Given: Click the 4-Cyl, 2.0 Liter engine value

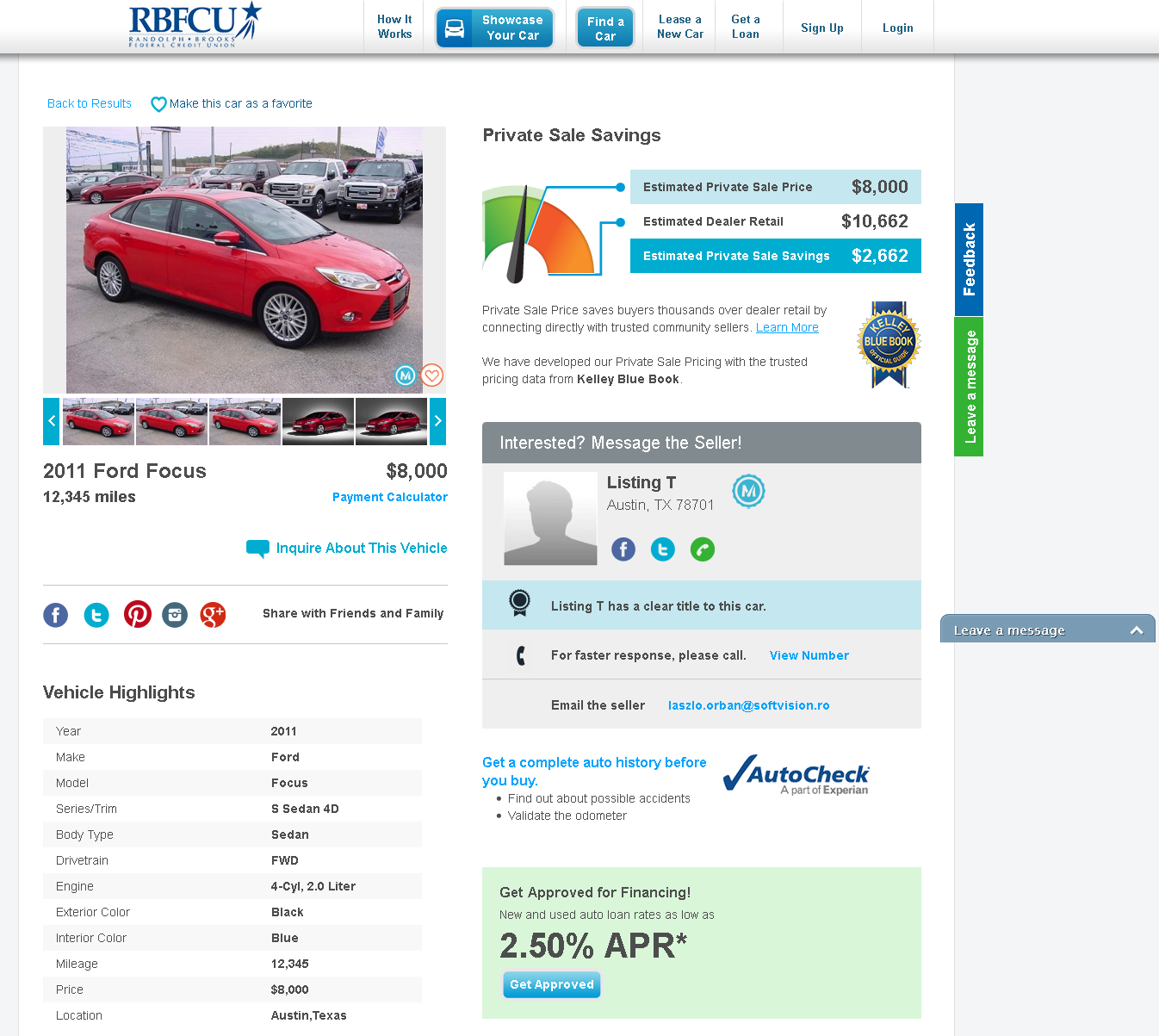Looking at the screenshot, I should [x=313, y=886].
